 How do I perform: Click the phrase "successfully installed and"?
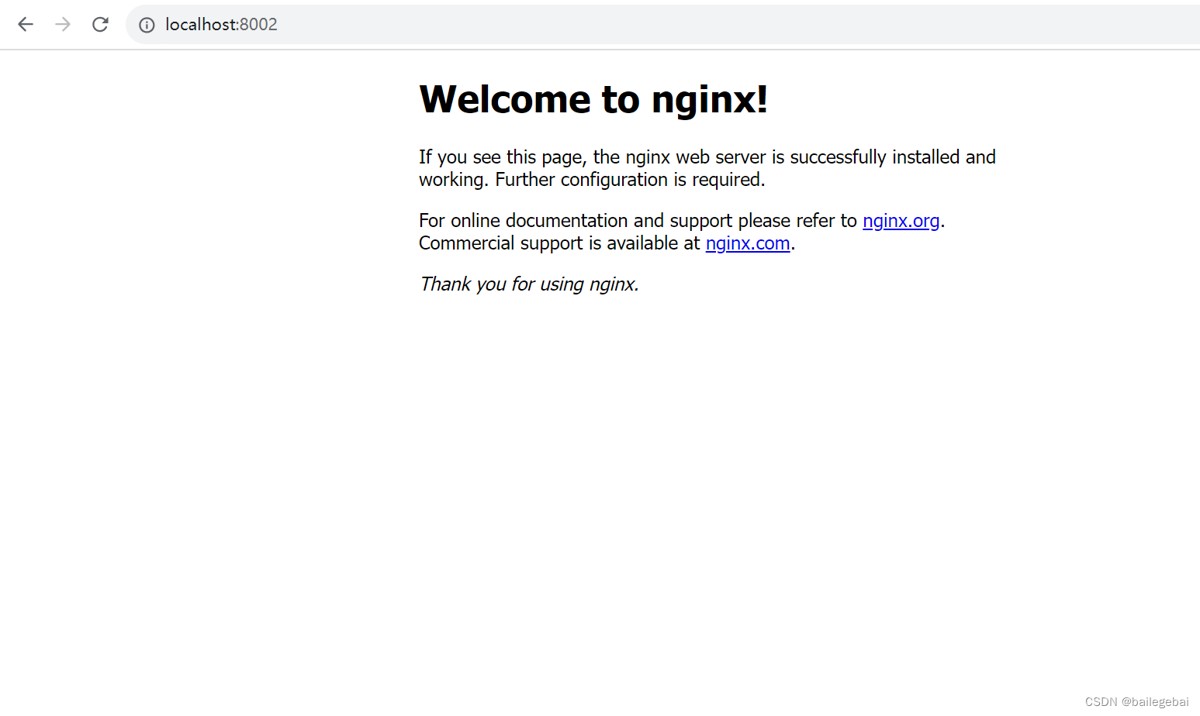892,157
